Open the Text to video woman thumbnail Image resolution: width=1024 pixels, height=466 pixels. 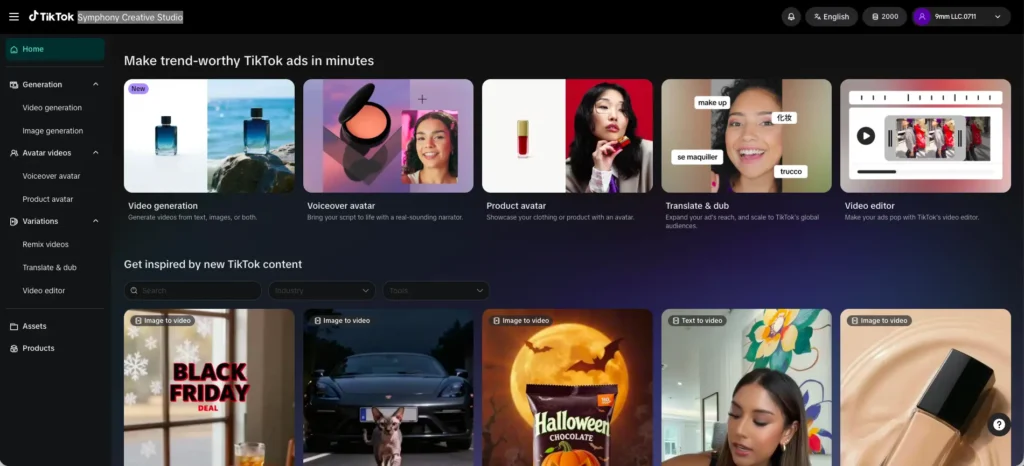coord(746,388)
